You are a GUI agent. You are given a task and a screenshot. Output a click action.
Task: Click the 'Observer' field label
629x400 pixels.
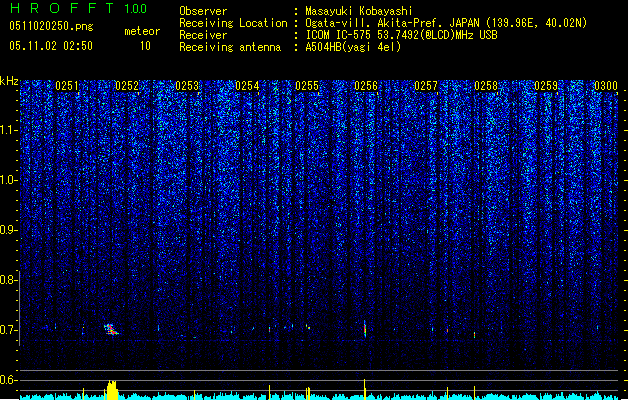(203, 11)
